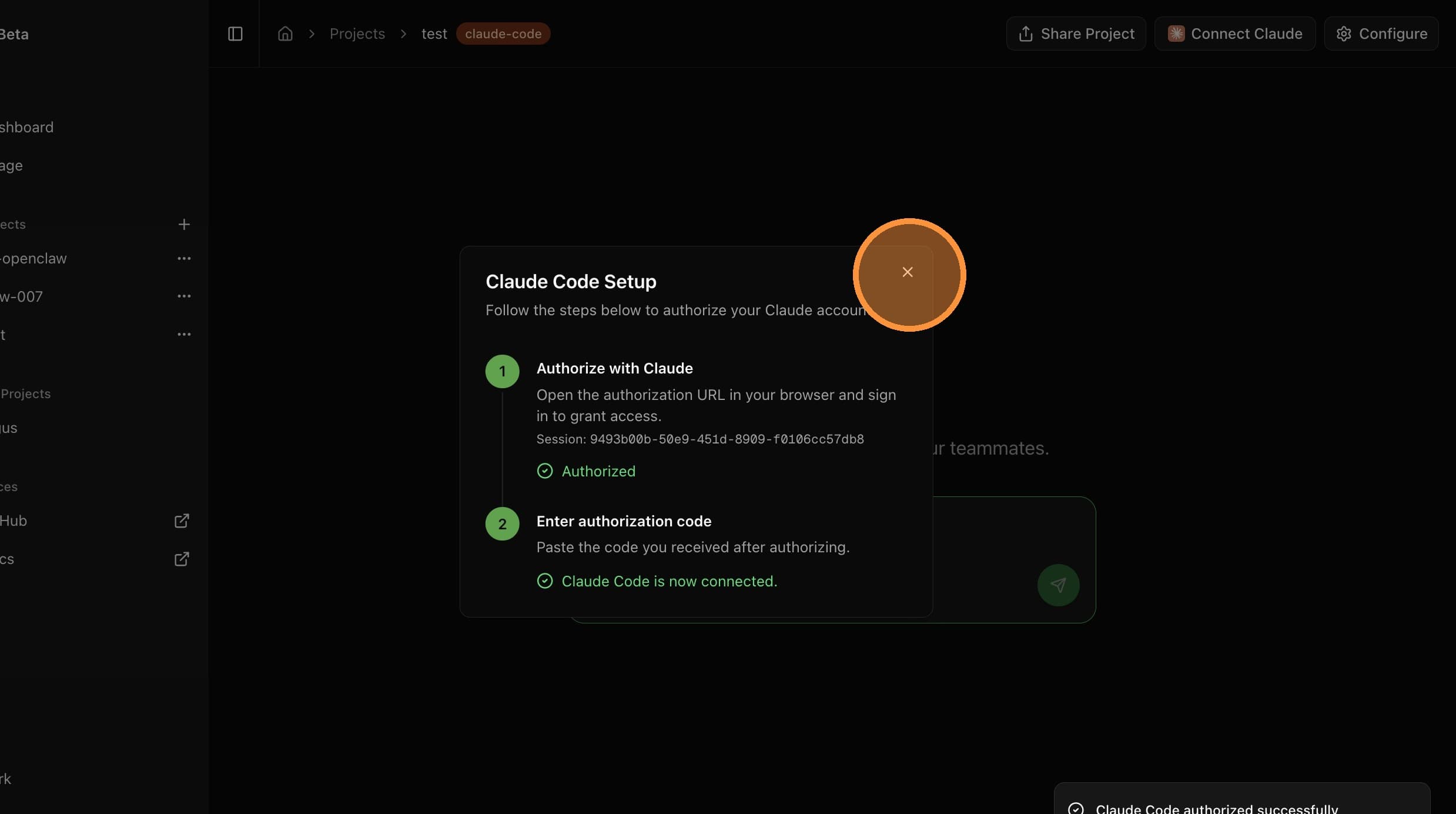Click the check icon beside Authorized
Screen dimensions: 1456x814
coord(545,472)
